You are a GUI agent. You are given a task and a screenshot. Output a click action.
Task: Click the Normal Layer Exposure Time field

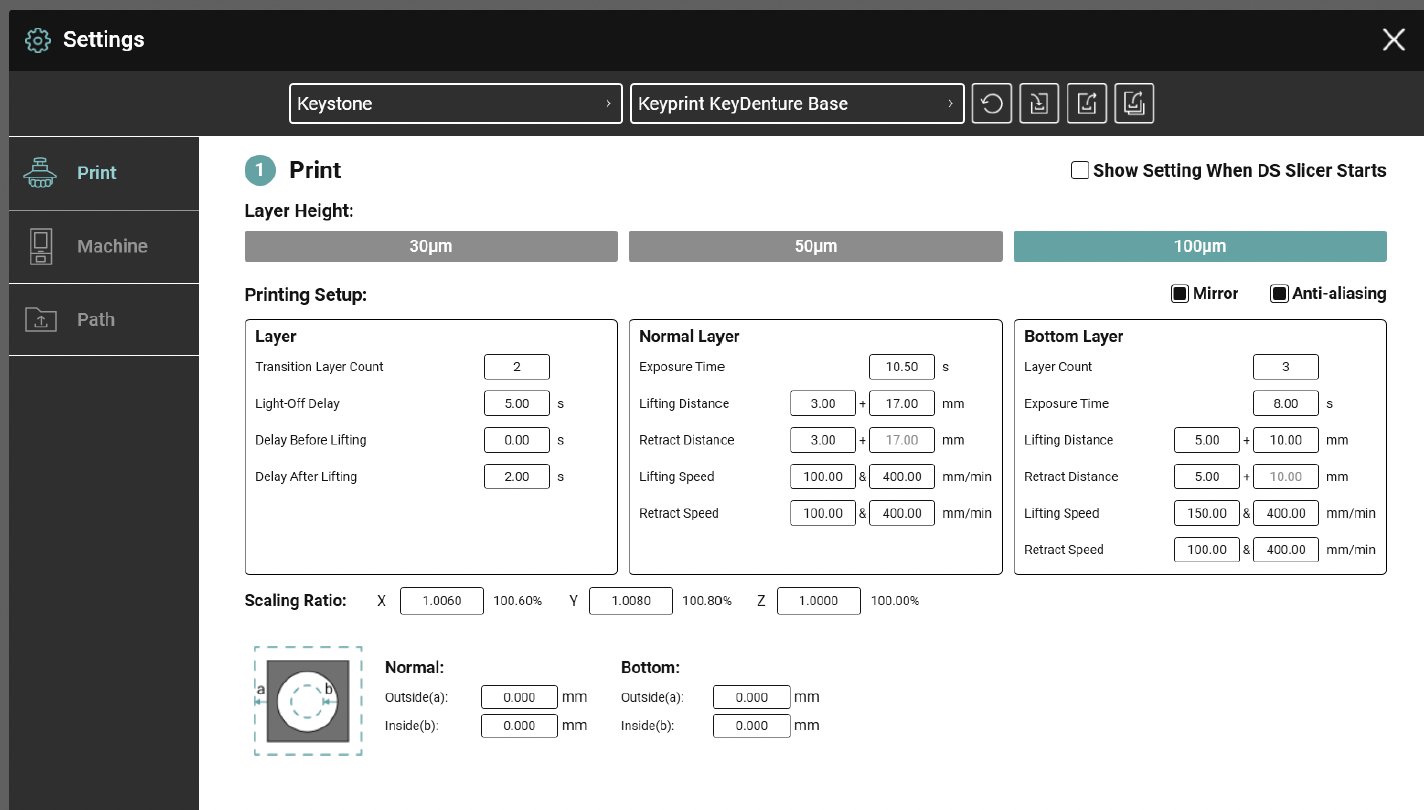pos(901,367)
